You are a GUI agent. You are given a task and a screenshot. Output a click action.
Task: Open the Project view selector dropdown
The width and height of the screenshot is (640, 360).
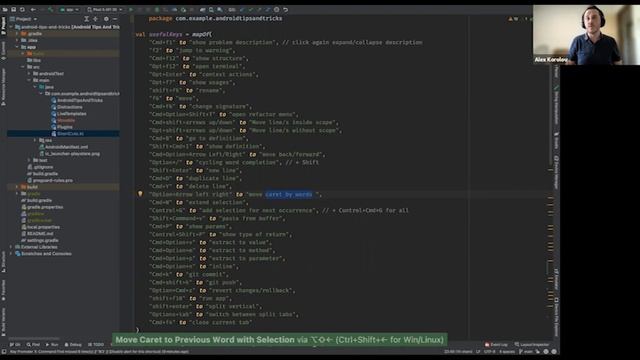pos(24,19)
